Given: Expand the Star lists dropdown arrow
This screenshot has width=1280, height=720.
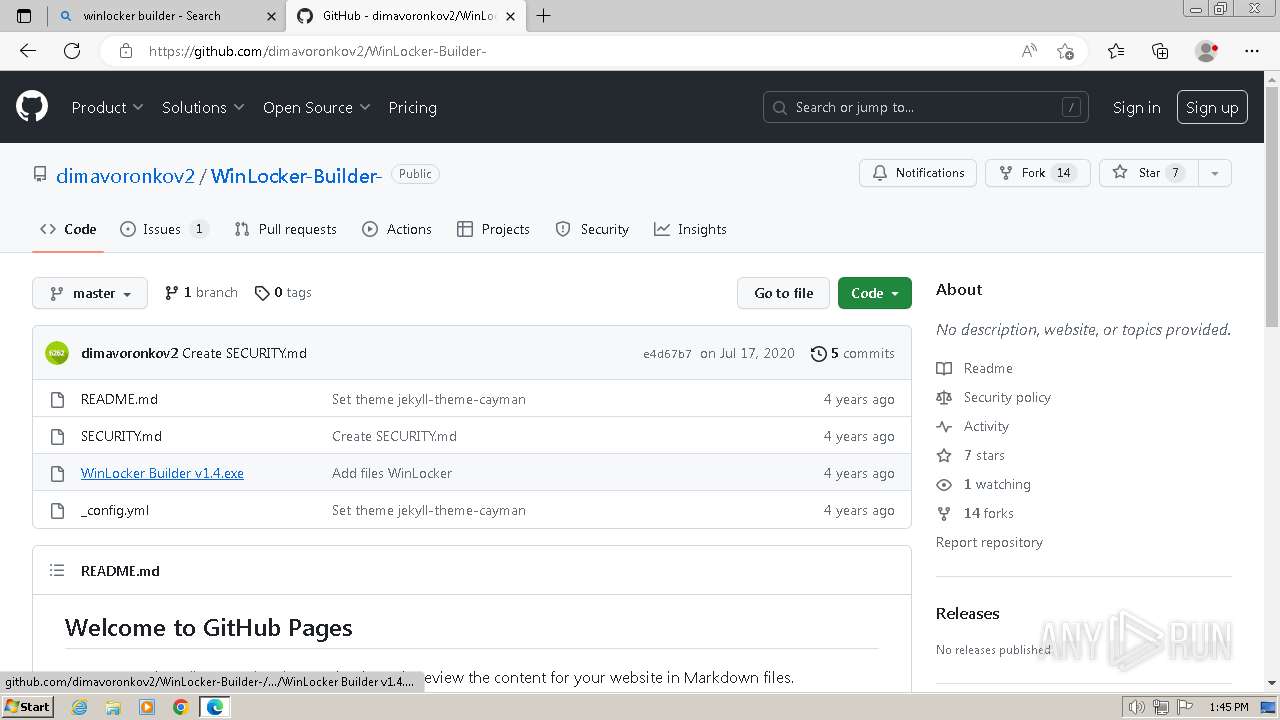Looking at the screenshot, I should coord(1214,173).
